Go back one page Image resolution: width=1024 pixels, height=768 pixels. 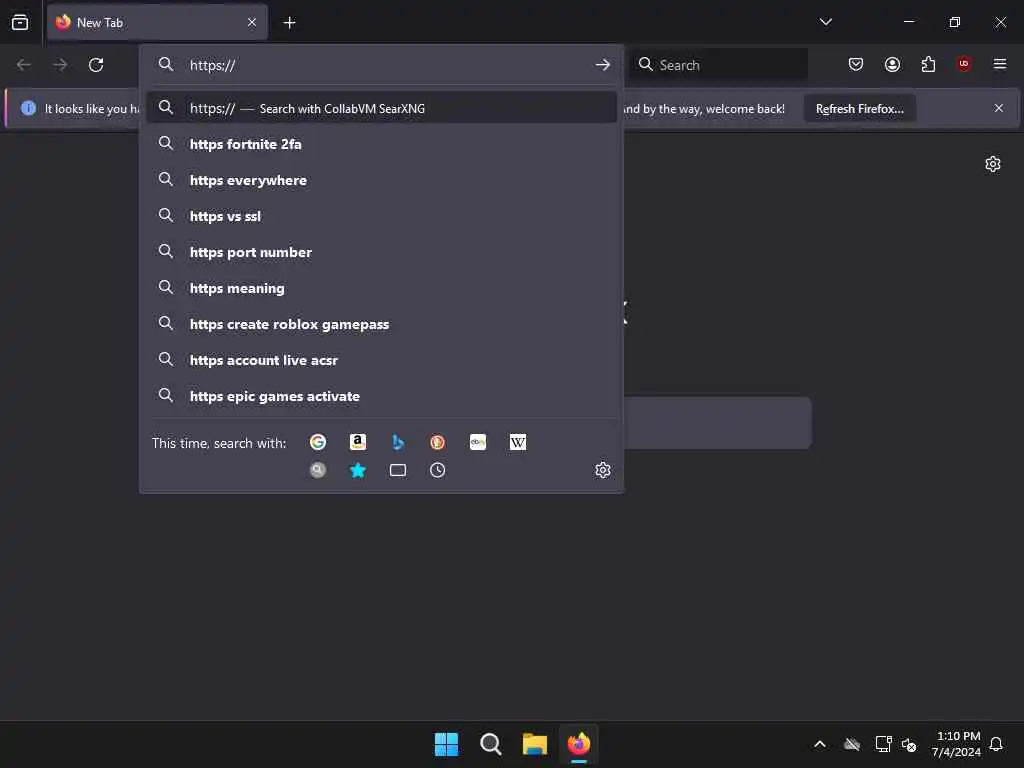coord(24,65)
